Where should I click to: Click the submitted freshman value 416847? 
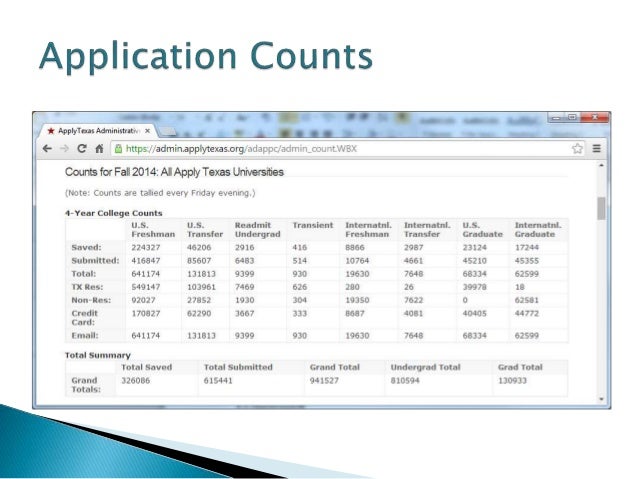pyautogui.click(x=146, y=261)
